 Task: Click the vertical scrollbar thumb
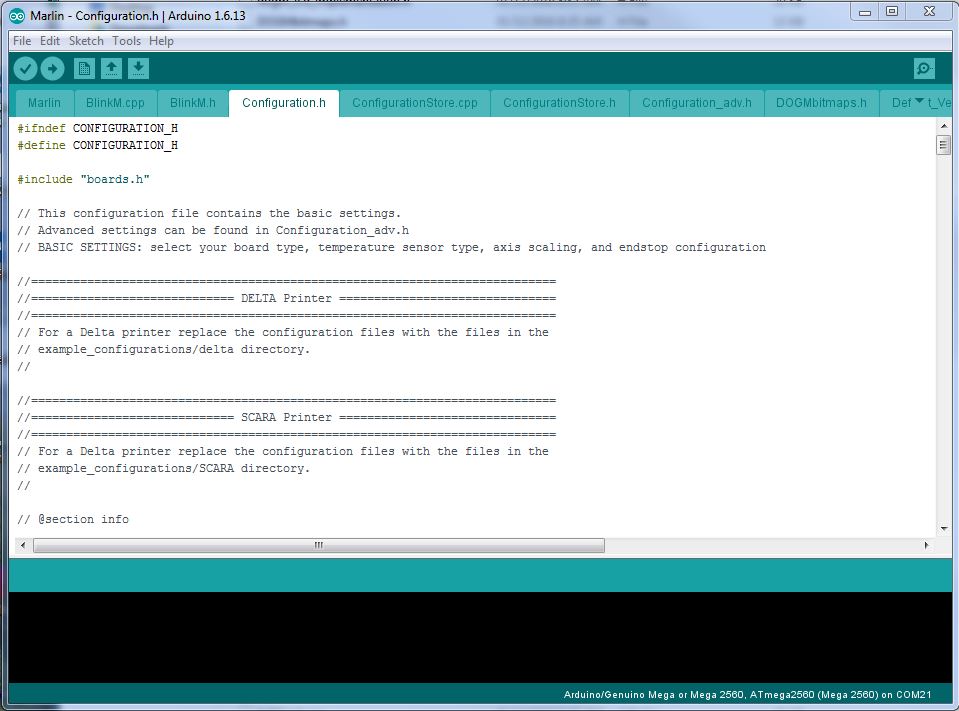(944, 146)
